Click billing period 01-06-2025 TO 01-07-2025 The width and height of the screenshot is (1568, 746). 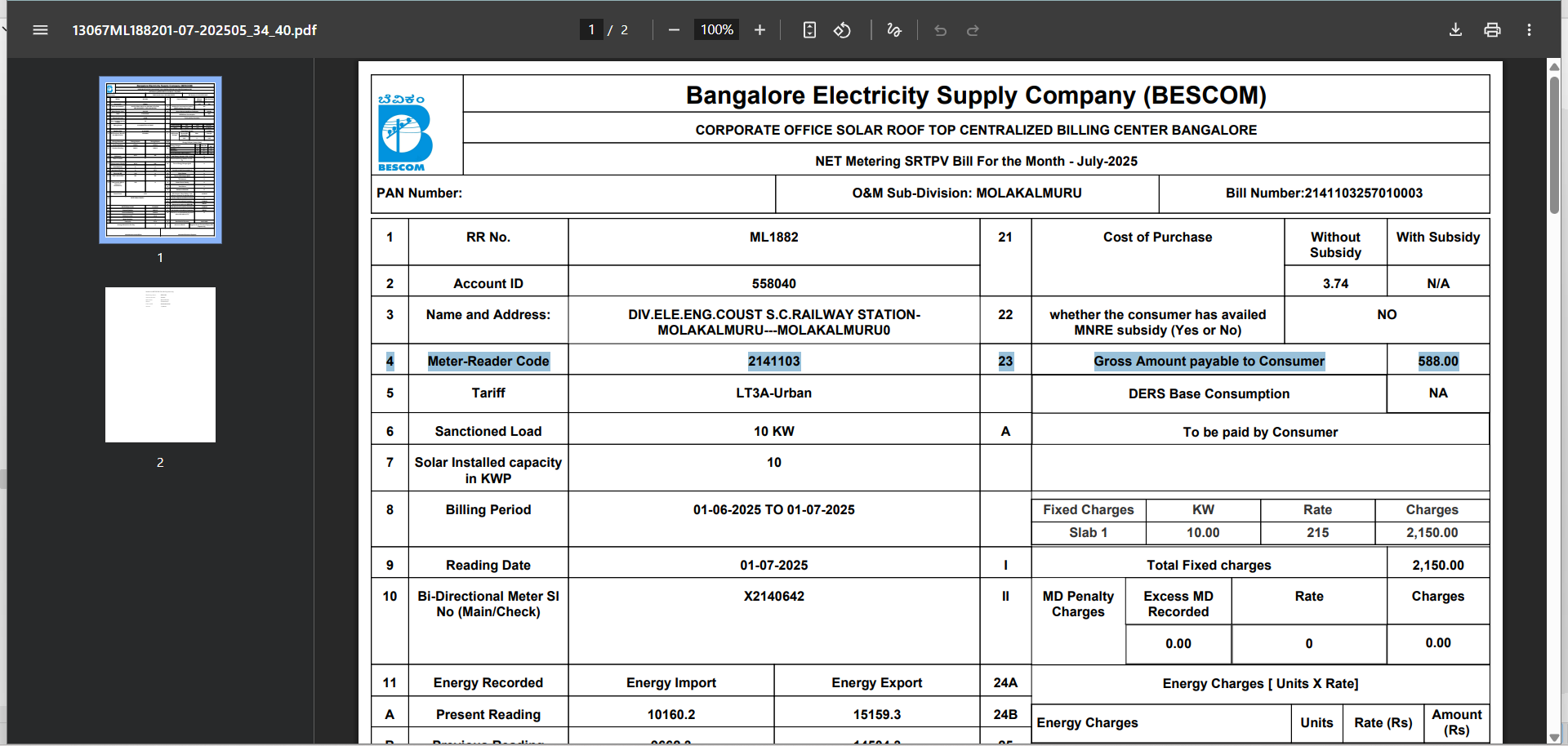pyautogui.click(x=774, y=510)
